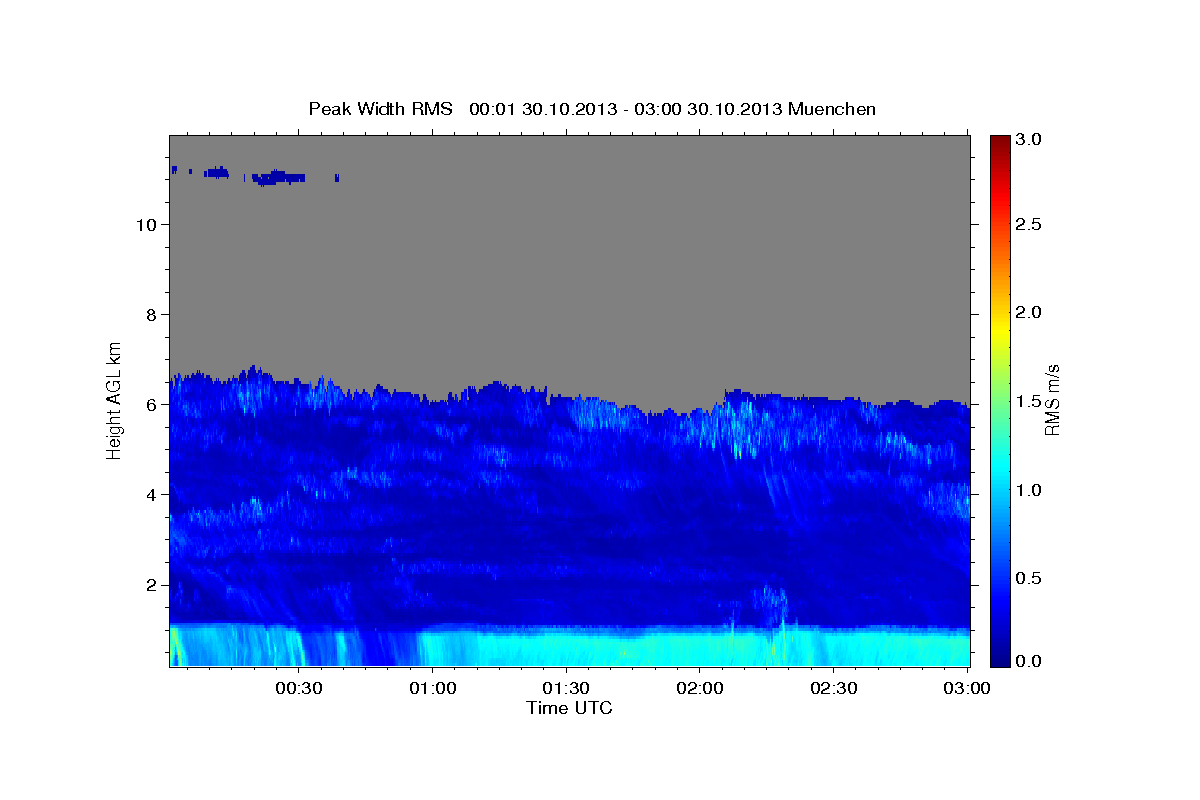Click the colorbar value 2.5
Screen dimensions: 1200x800
pyautogui.click(x=1030, y=224)
